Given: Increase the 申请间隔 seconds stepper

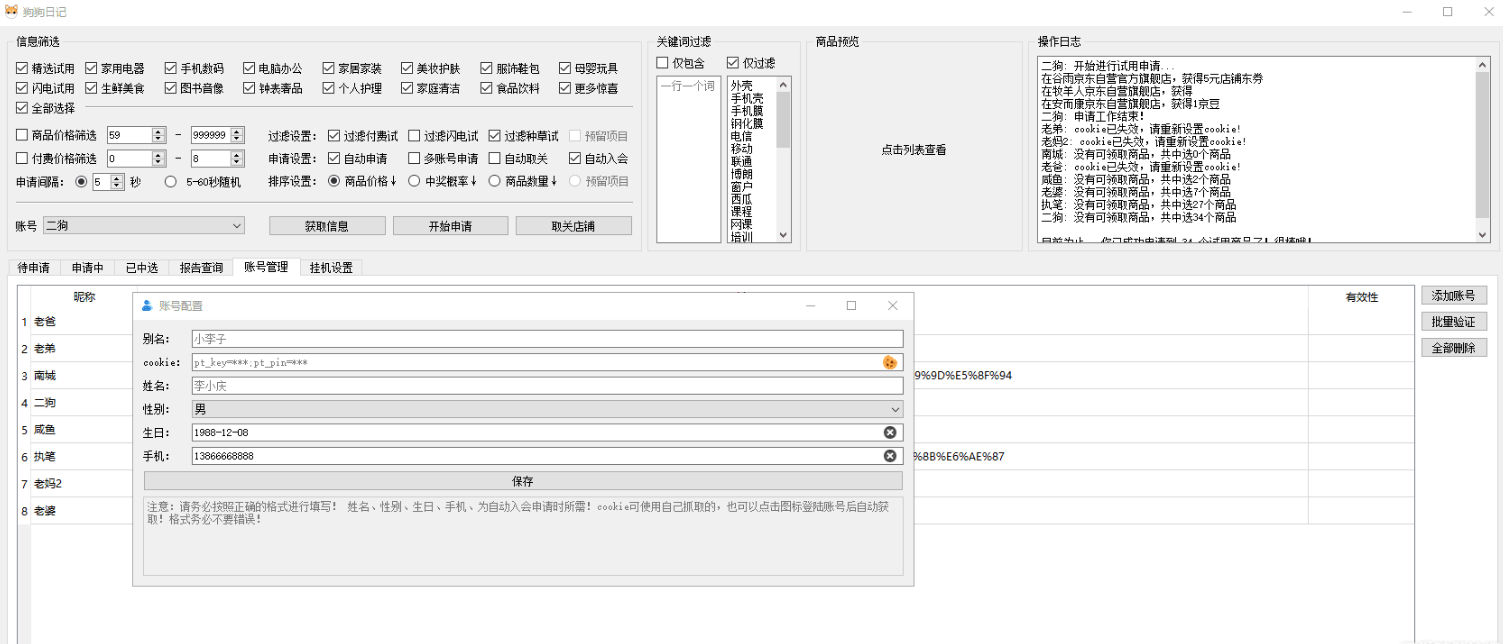Looking at the screenshot, I should tap(118, 178).
